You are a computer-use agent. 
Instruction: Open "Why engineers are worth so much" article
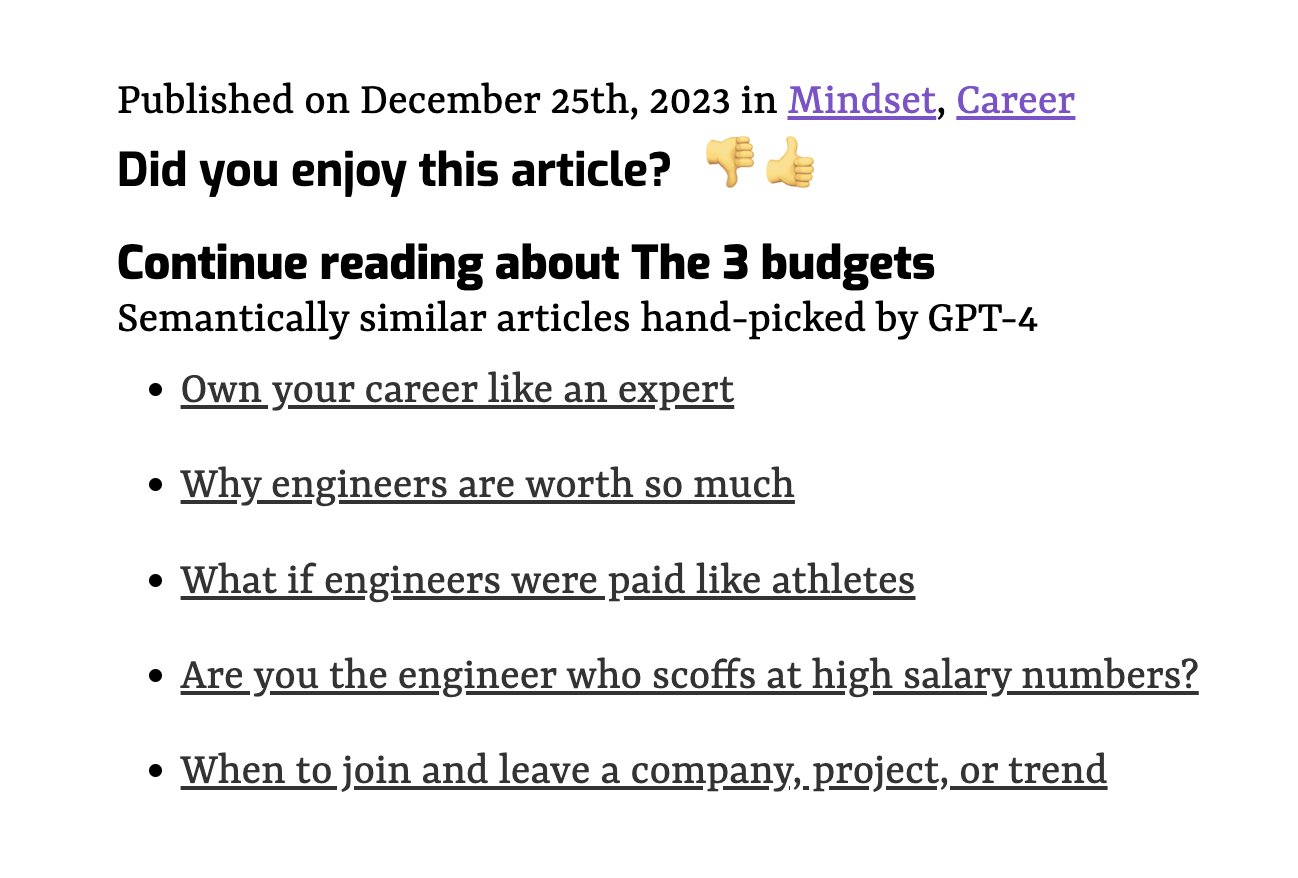coord(488,485)
